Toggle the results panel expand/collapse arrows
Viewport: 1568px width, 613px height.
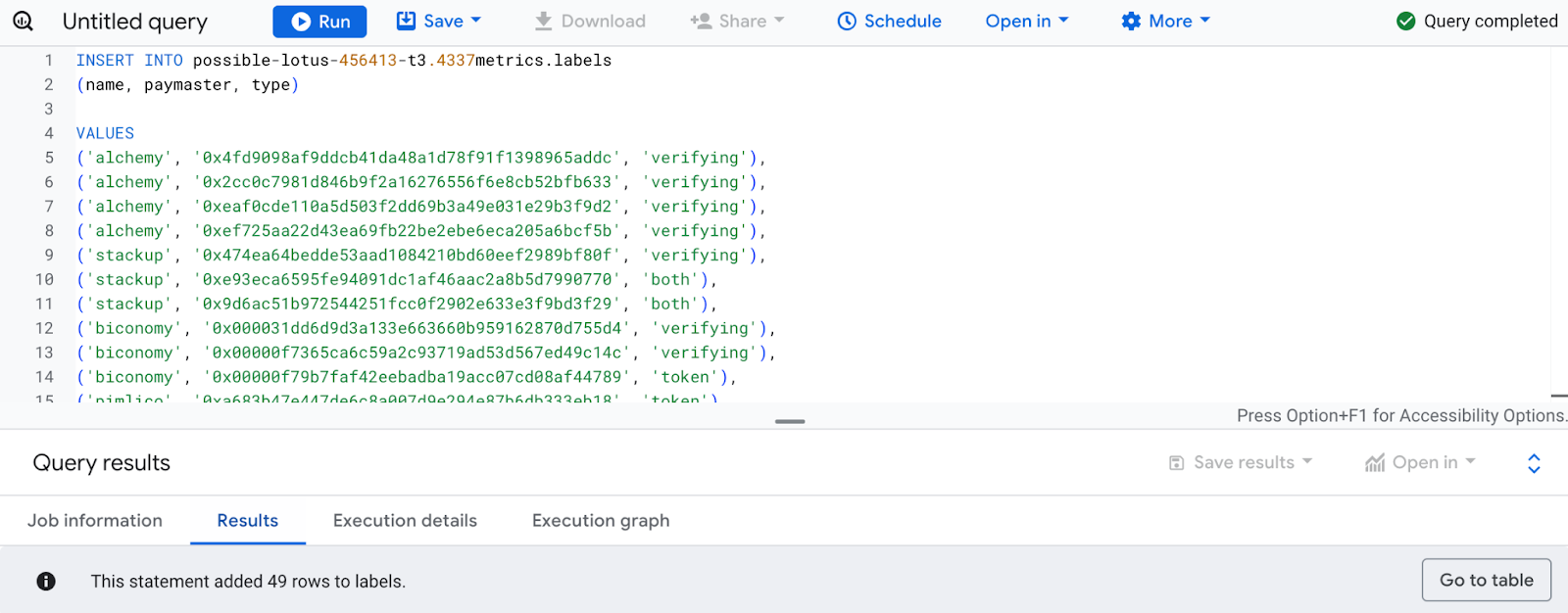tap(1534, 463)
